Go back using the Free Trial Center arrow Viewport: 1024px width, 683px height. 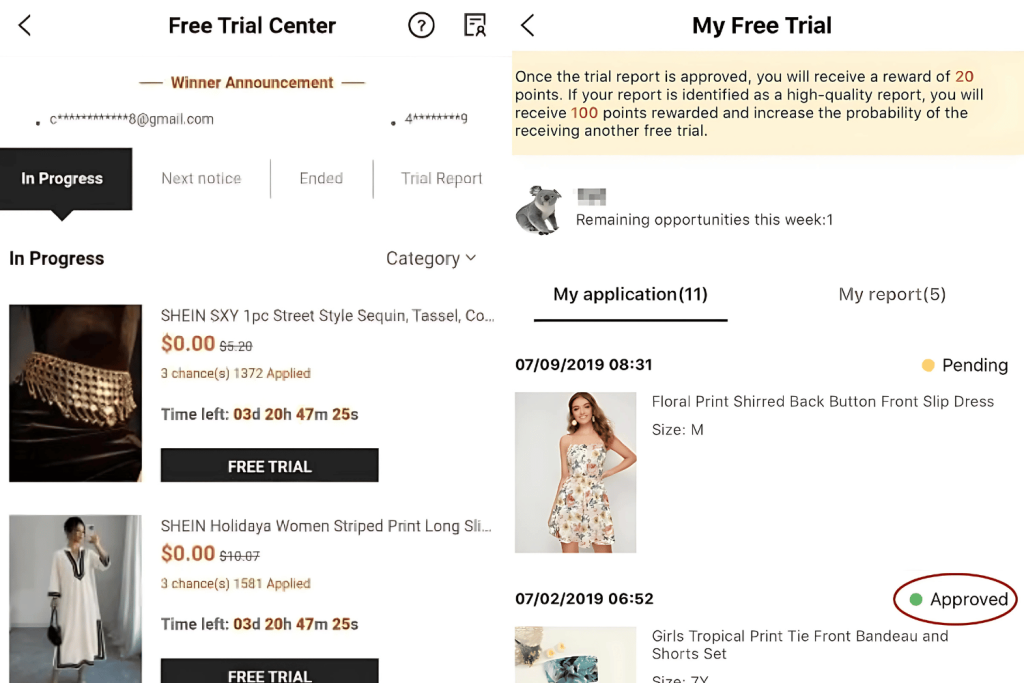click(x=23, y=25)
